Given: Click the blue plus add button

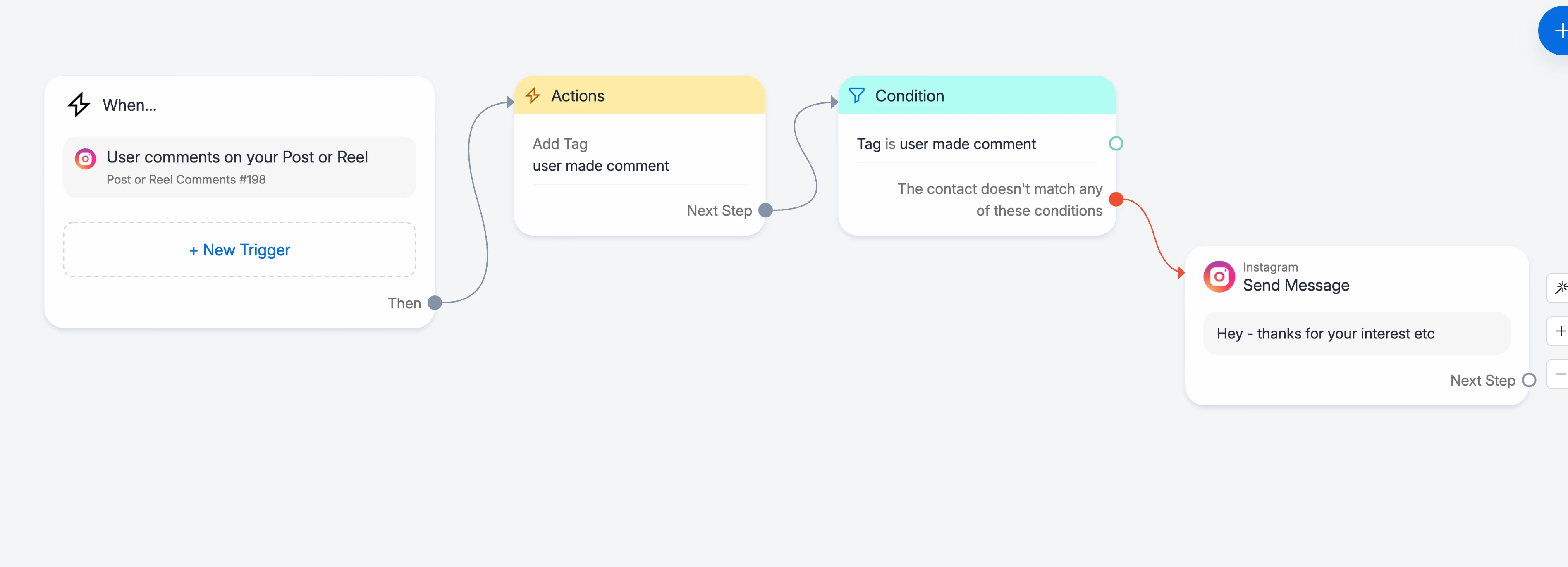Looking at the screenshot, I should [1558, 31].
